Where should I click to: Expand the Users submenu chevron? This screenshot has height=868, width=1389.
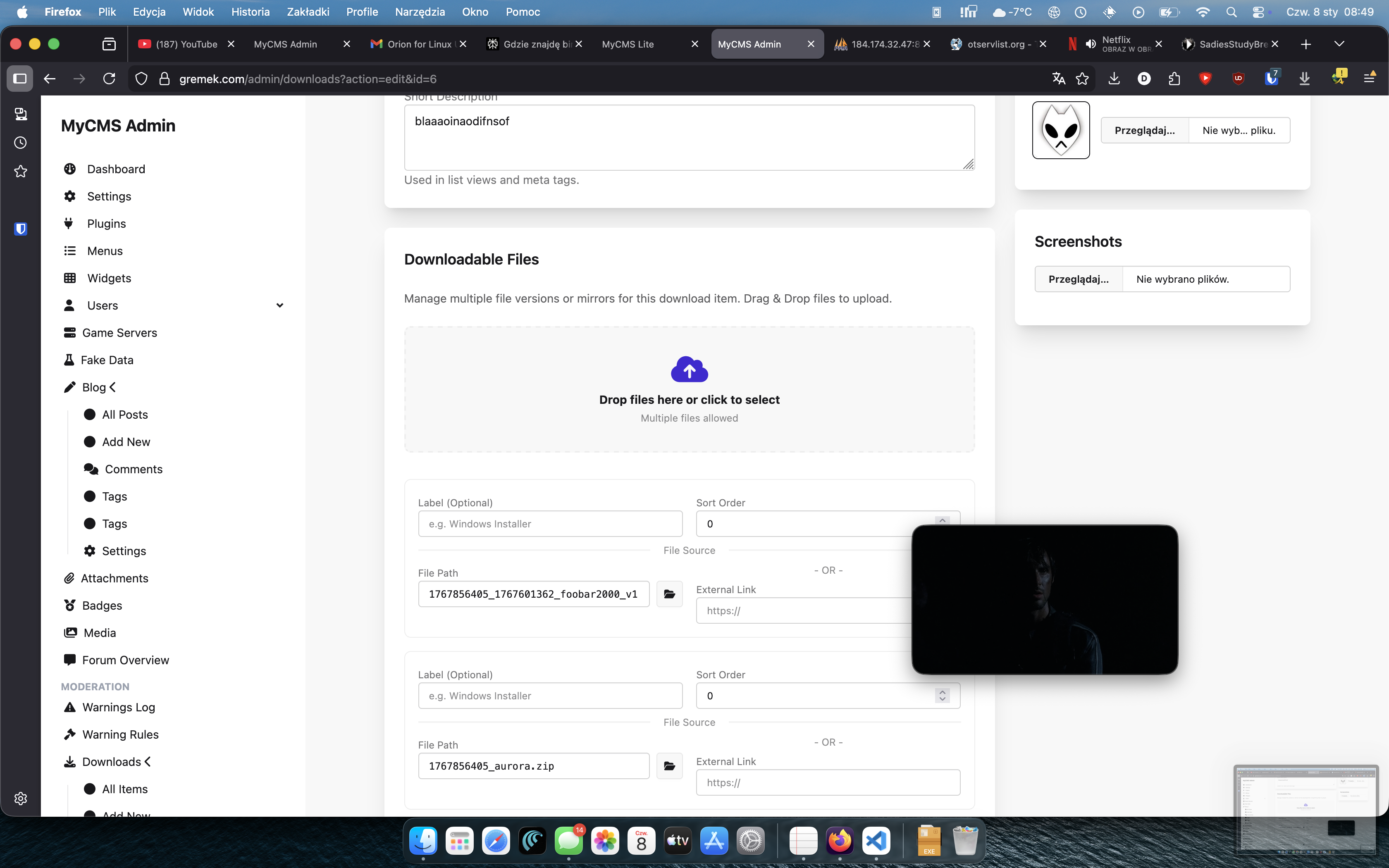pyautogui.click(x=279, y=305)
